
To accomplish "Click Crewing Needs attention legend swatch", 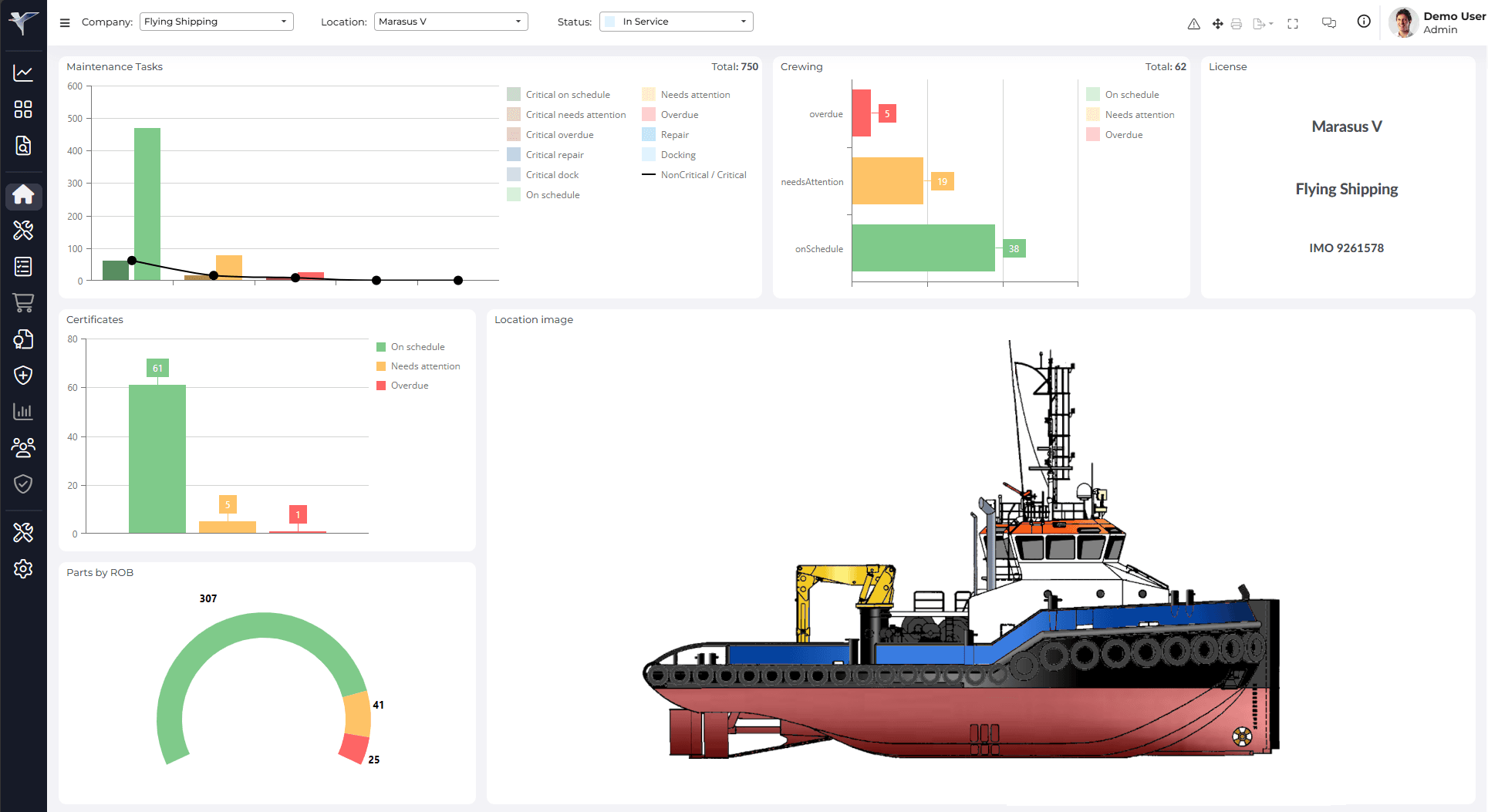I will (1093, 115).
